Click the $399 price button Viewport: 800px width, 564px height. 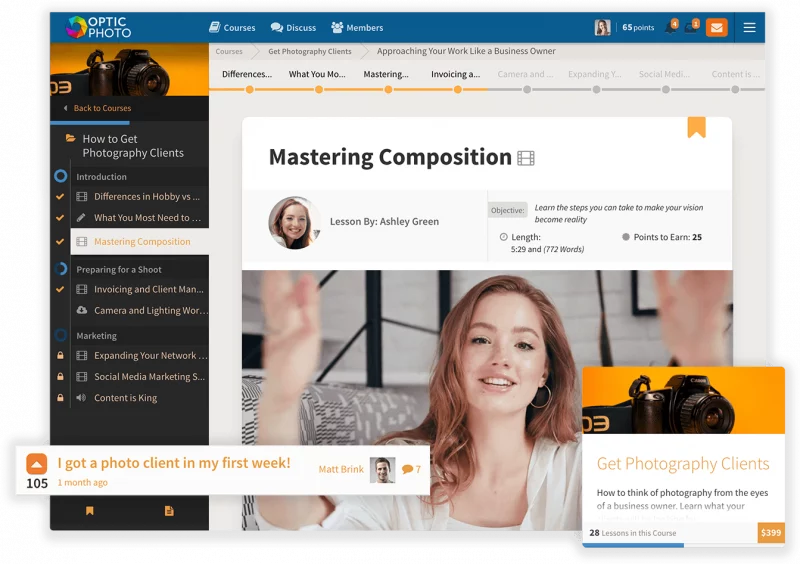click(771, 533)
